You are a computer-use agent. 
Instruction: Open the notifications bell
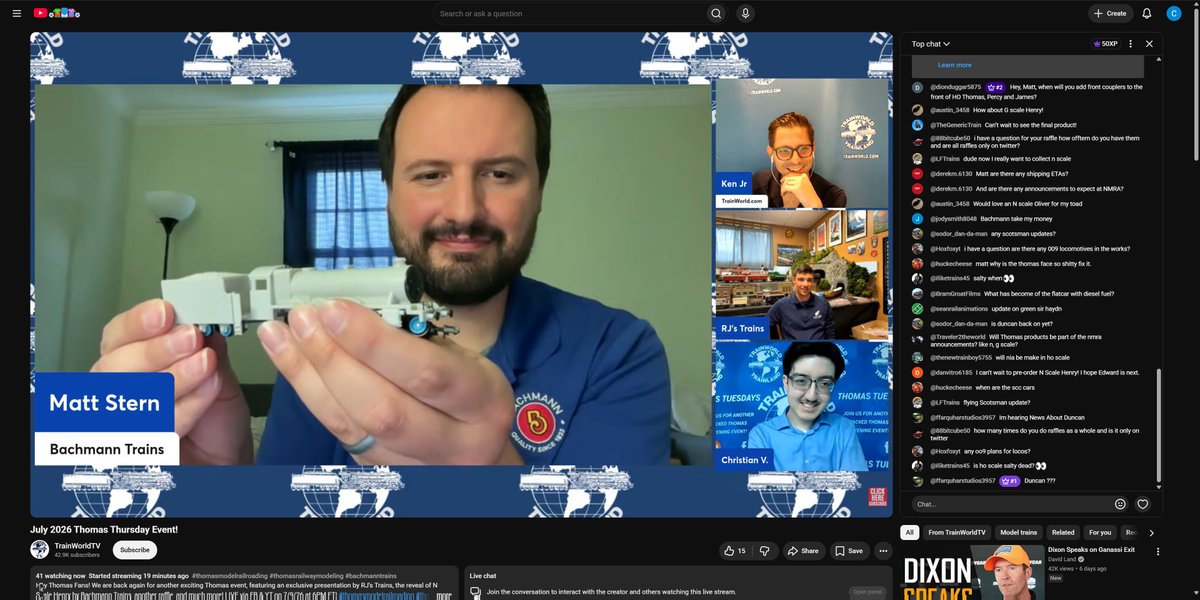point(1147,13)
